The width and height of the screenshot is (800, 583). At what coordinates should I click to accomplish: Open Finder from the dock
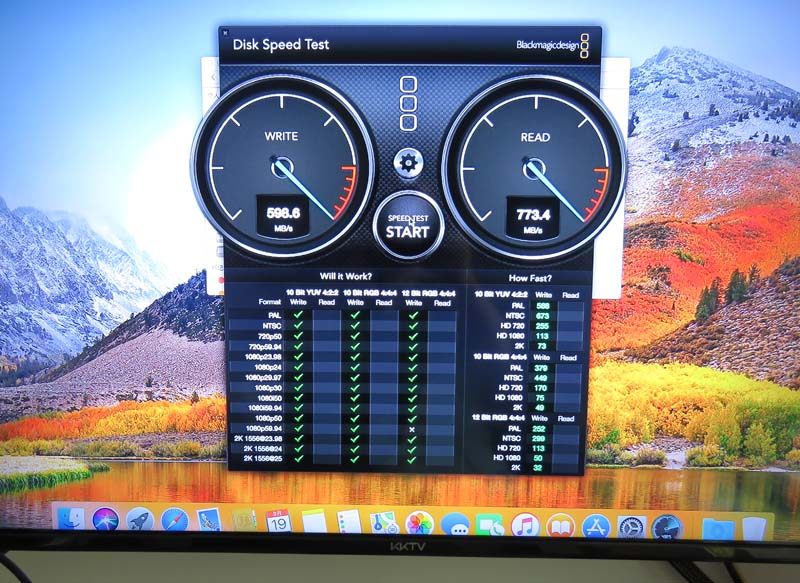(x=70, y=523)
